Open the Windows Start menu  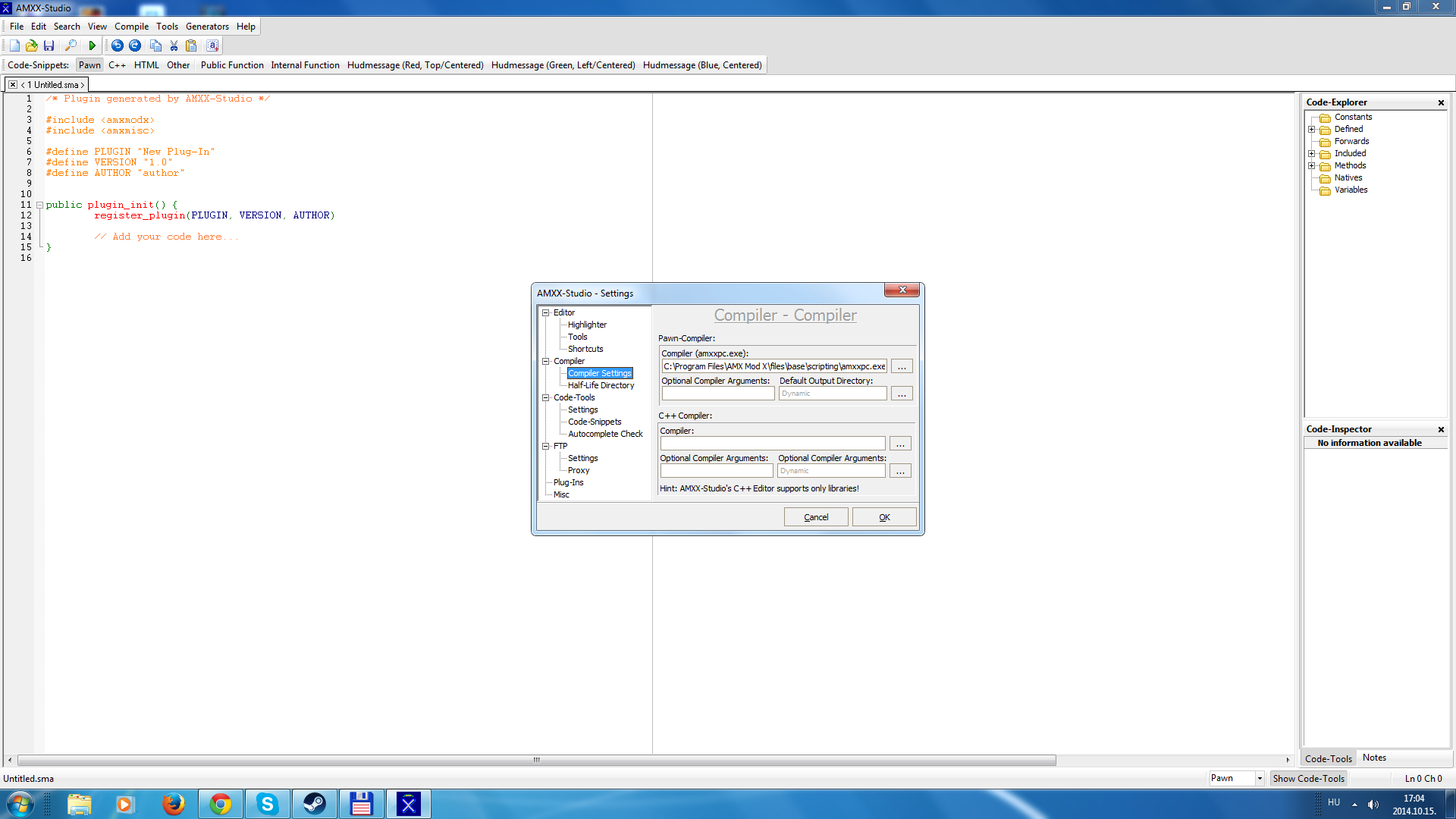20,804
